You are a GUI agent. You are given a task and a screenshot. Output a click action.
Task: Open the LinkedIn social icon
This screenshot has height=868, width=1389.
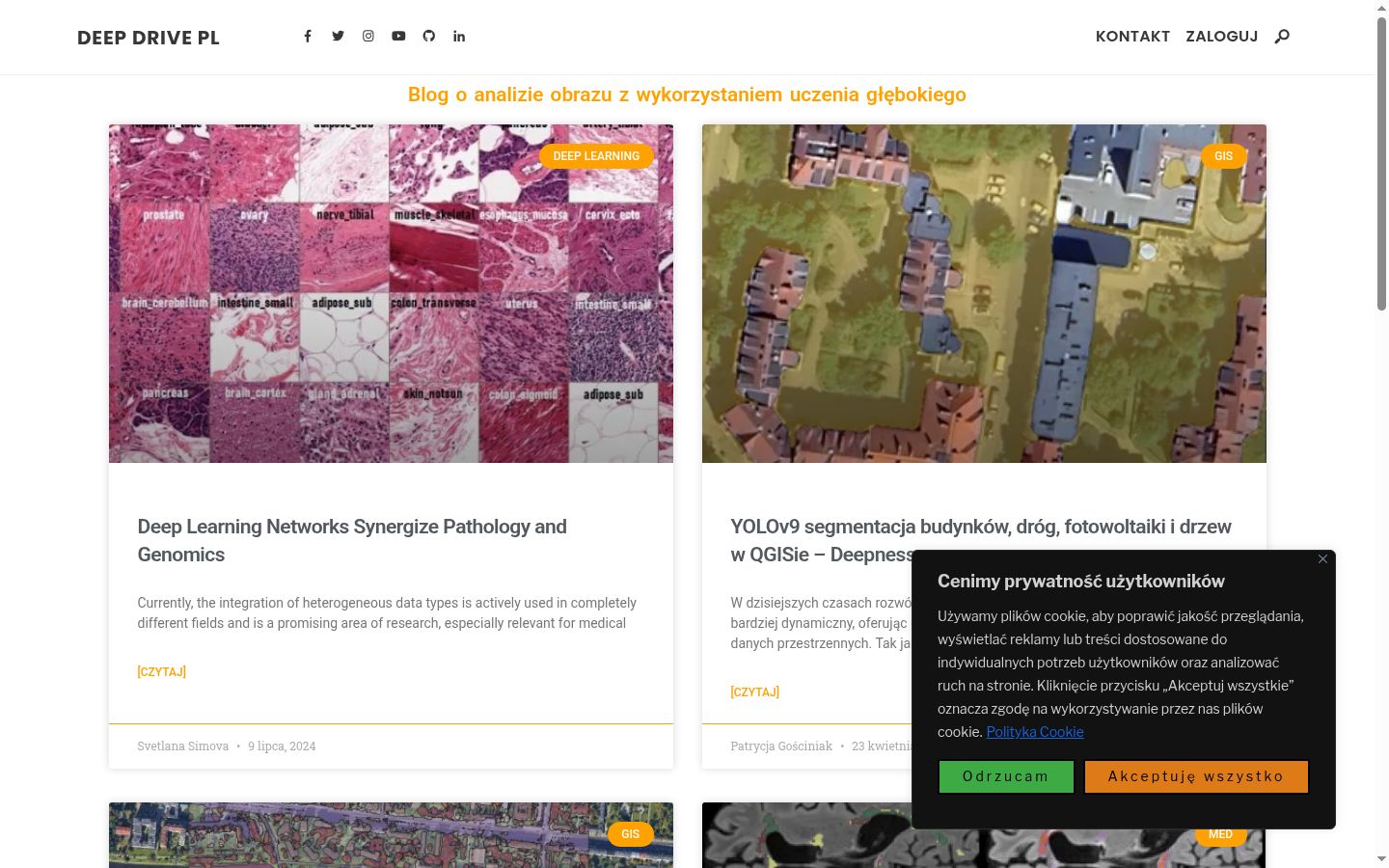[459, 36]
